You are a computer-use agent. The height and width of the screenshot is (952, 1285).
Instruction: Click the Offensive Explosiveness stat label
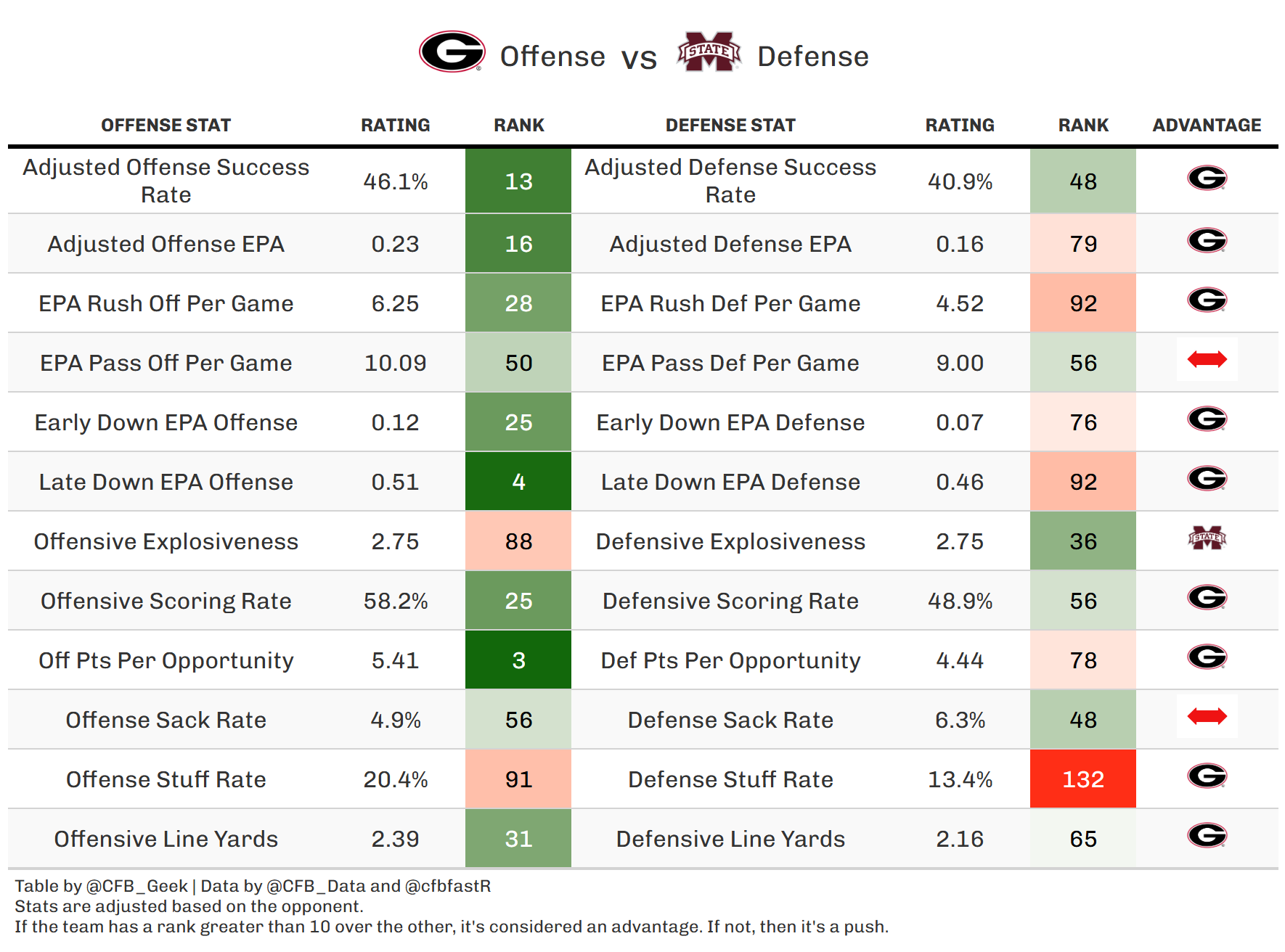(x=166, y=542)
